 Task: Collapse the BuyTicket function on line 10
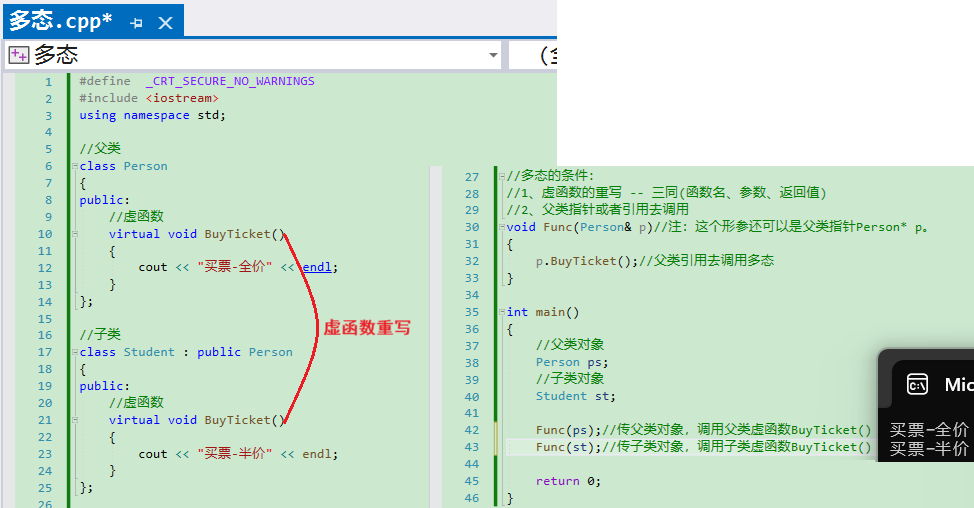pos(75,234)
